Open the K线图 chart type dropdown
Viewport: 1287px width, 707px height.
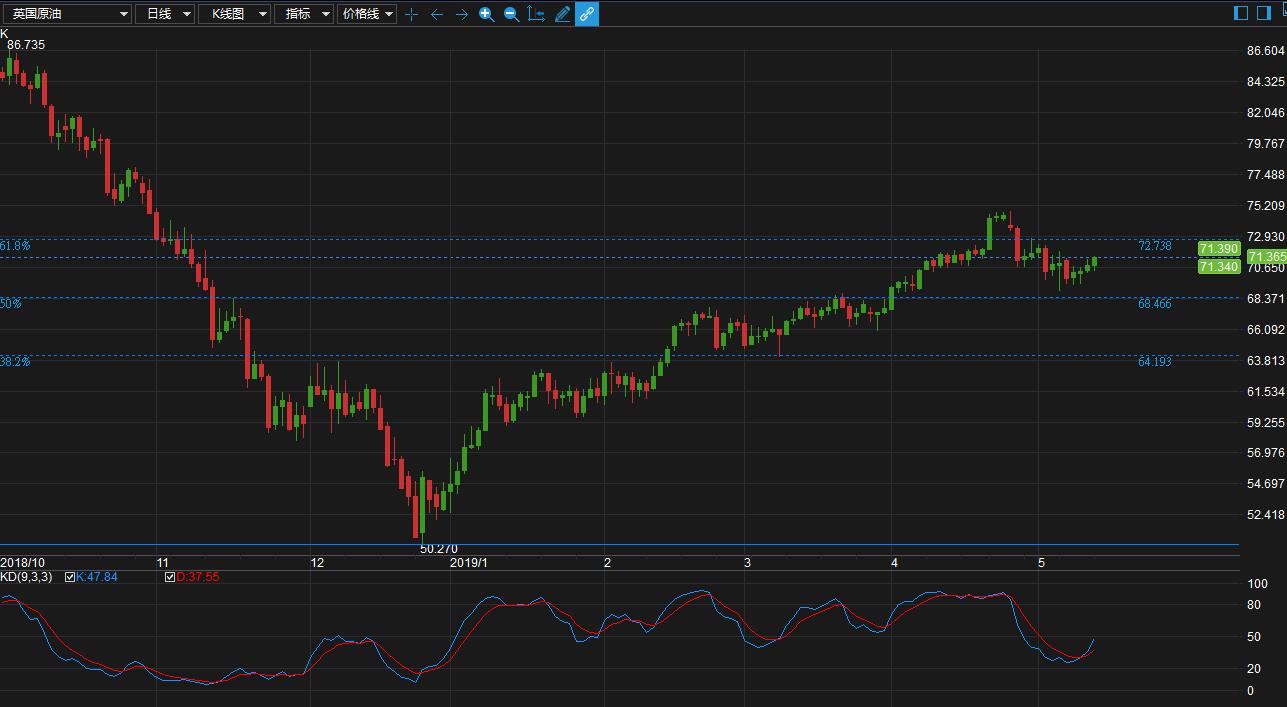coord(234,14)
